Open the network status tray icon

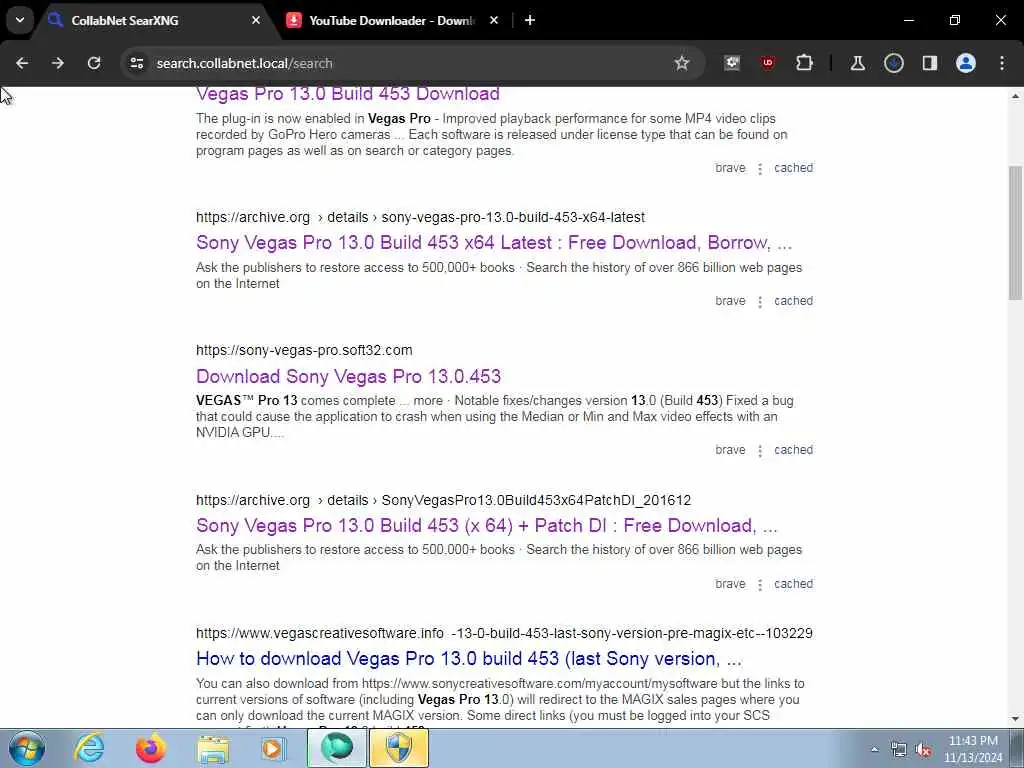[x=899, y=750]
